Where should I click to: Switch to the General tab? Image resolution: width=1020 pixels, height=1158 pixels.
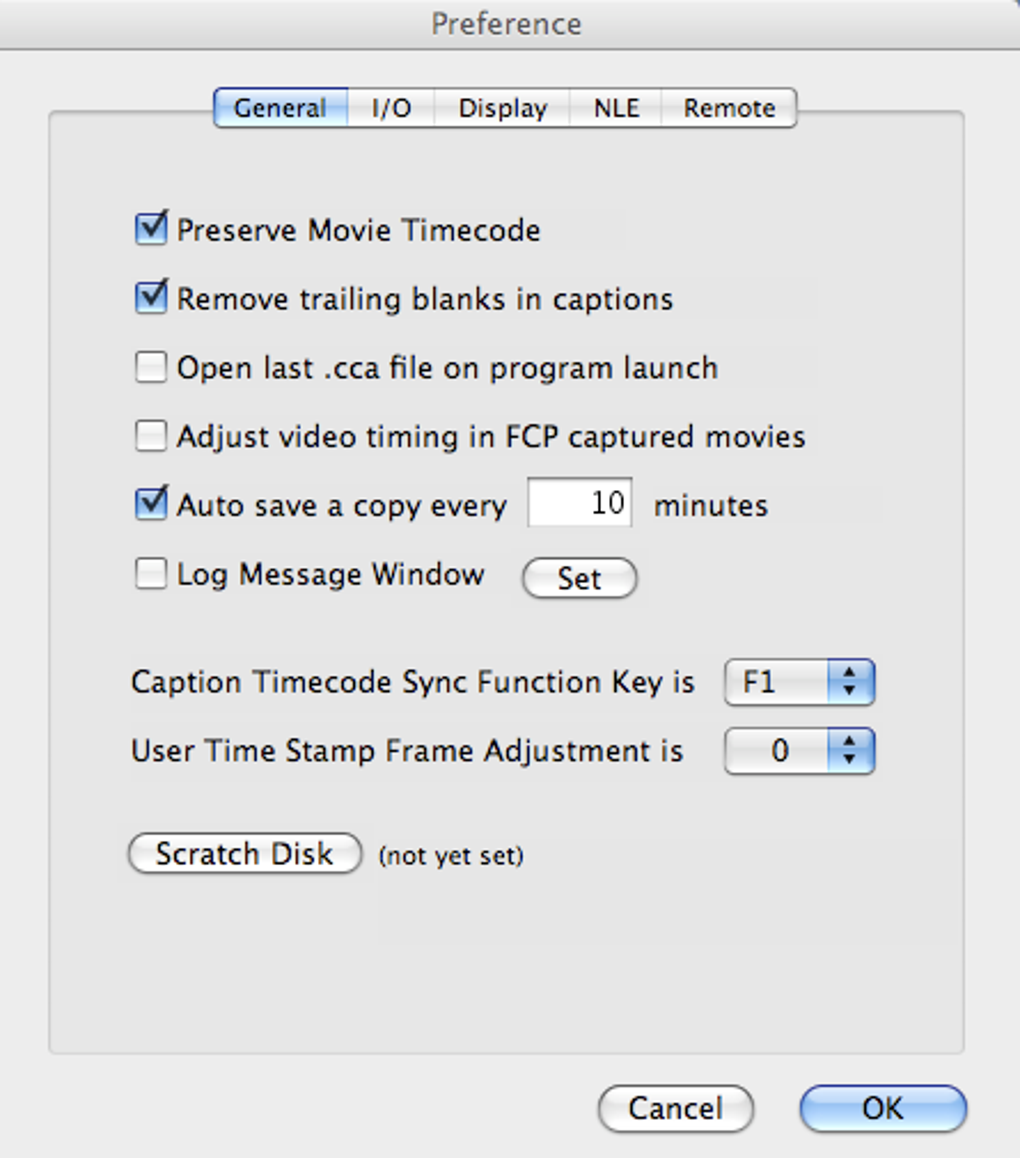tap(280, 108)
